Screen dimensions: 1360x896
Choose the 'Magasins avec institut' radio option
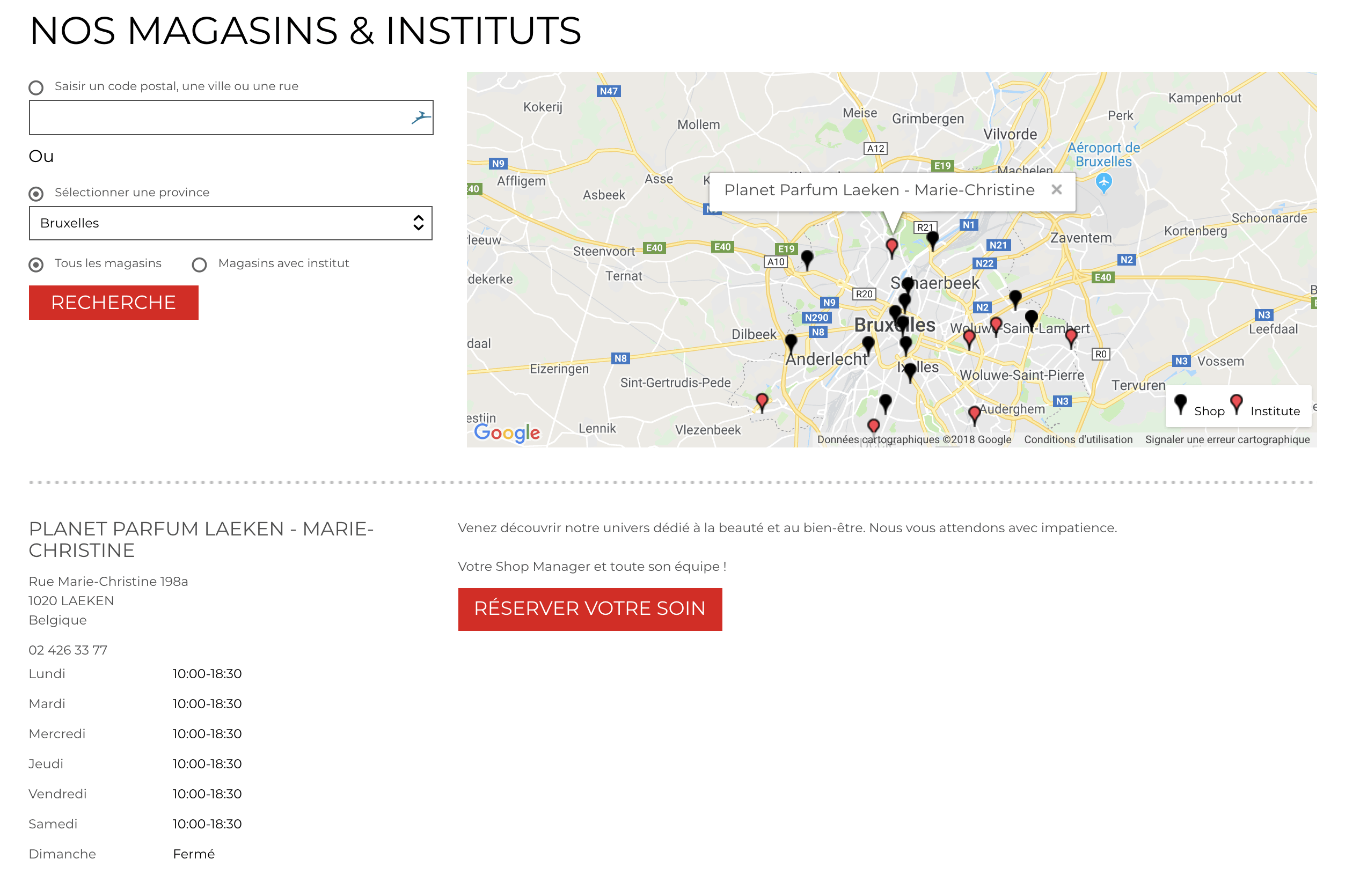(x=200, y=265)
